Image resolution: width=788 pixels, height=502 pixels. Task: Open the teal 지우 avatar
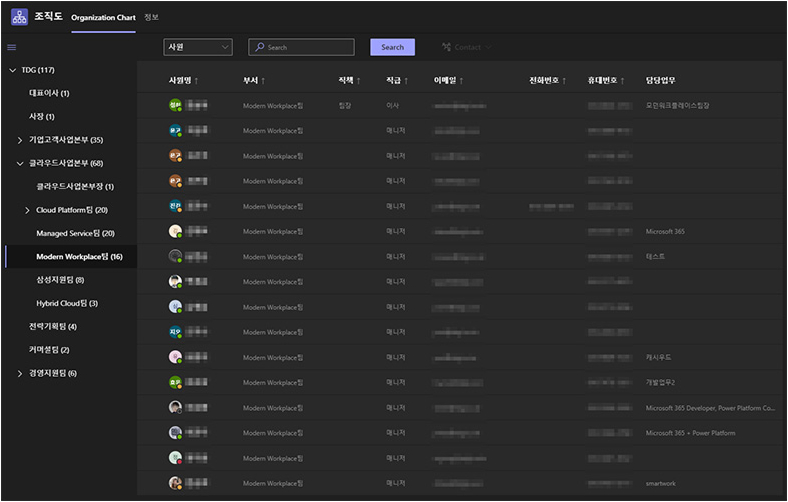[x=175, y=332]
